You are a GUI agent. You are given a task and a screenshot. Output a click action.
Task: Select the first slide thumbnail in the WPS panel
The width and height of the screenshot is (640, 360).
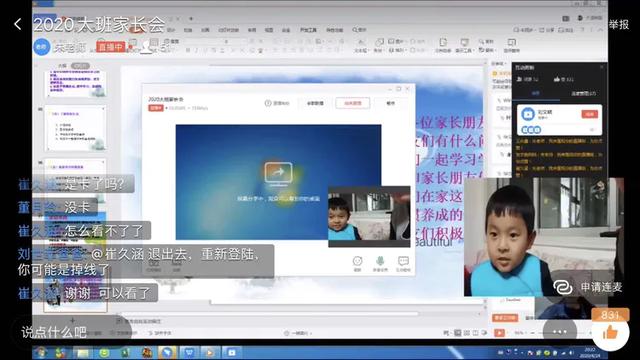pyautogui.click(x=76, y=84)
